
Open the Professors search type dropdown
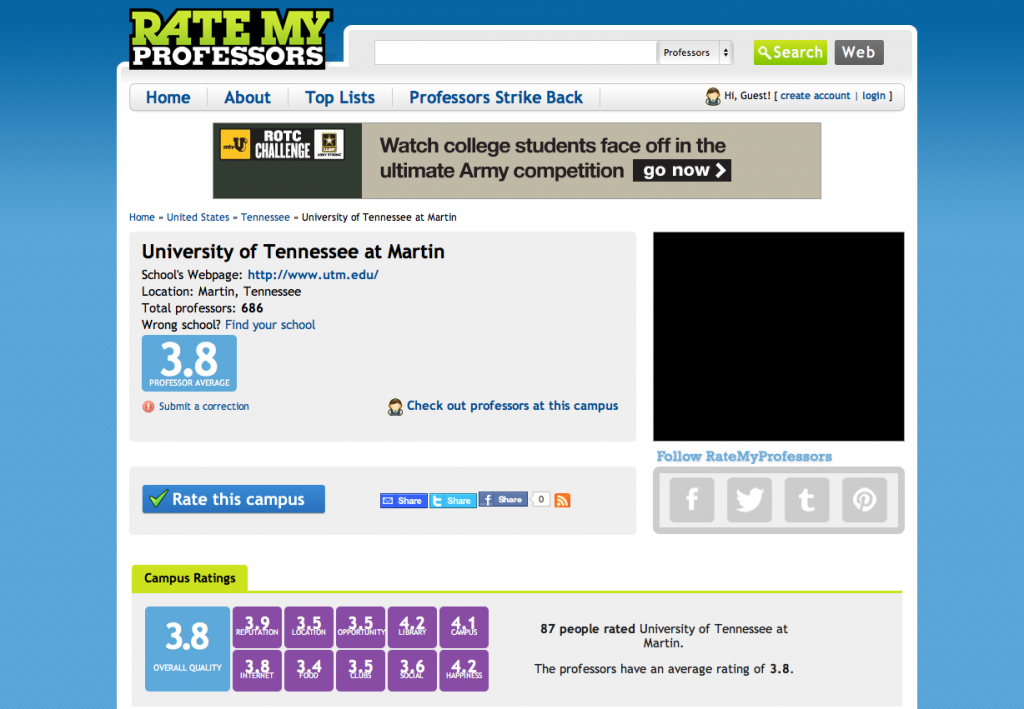pyautogui.click(x=695, y=52)
